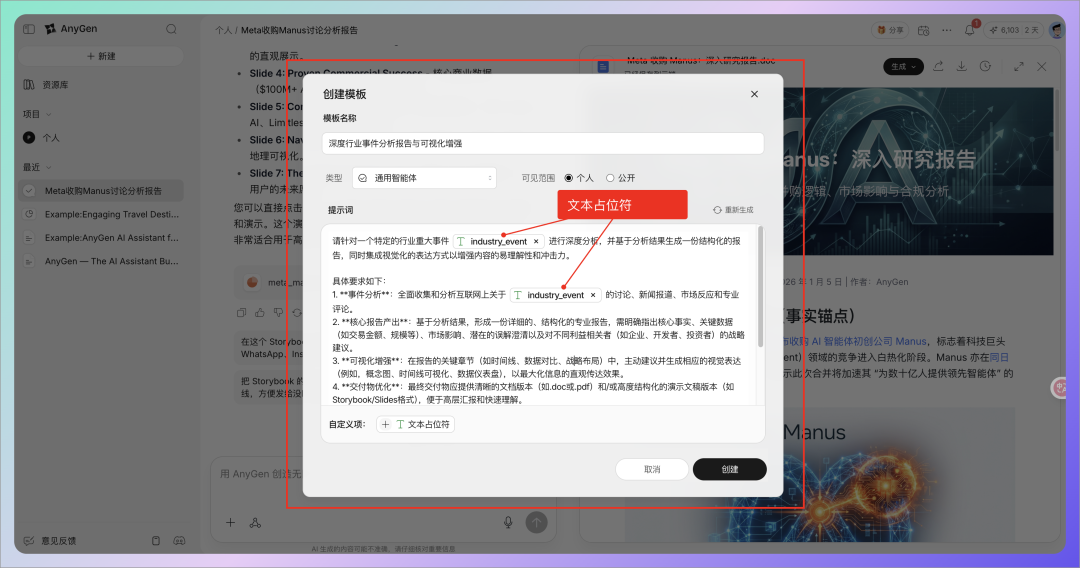1080x568 pixels.
Task: Close the 创建模板 dialog
Action: point(754,94)
